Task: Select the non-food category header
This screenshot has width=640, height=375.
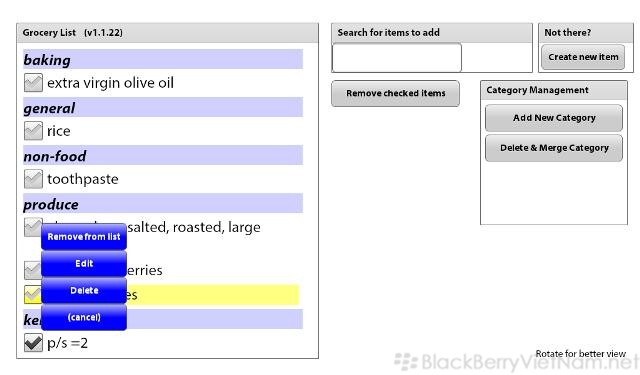Action: 163,155
